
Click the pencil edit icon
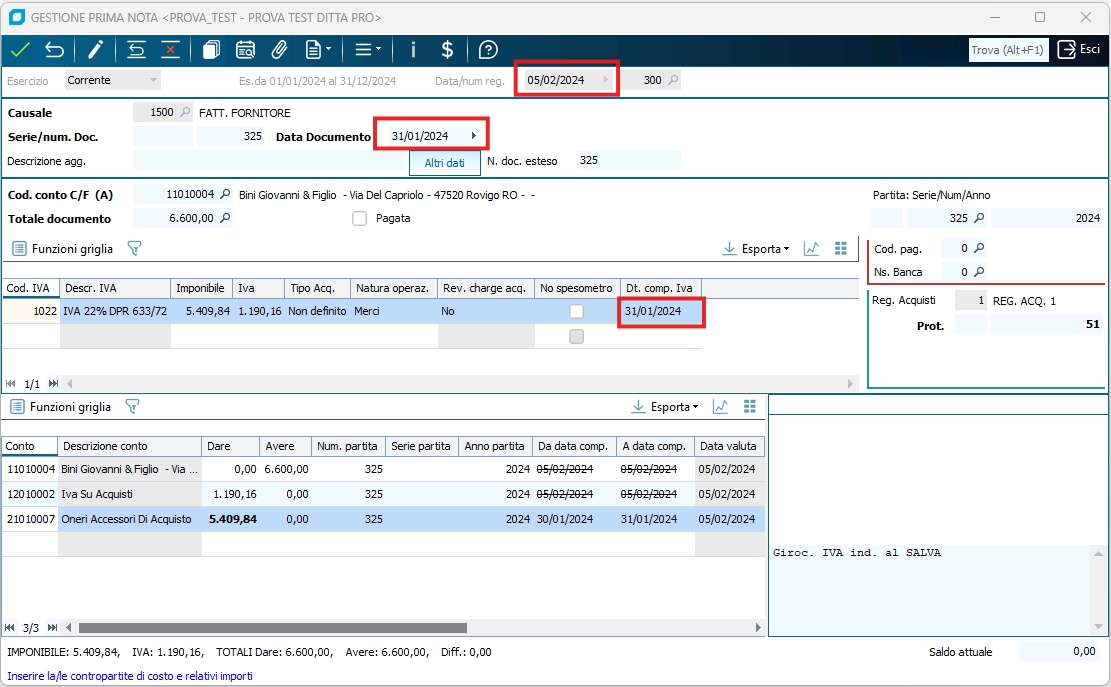point(96,50)
